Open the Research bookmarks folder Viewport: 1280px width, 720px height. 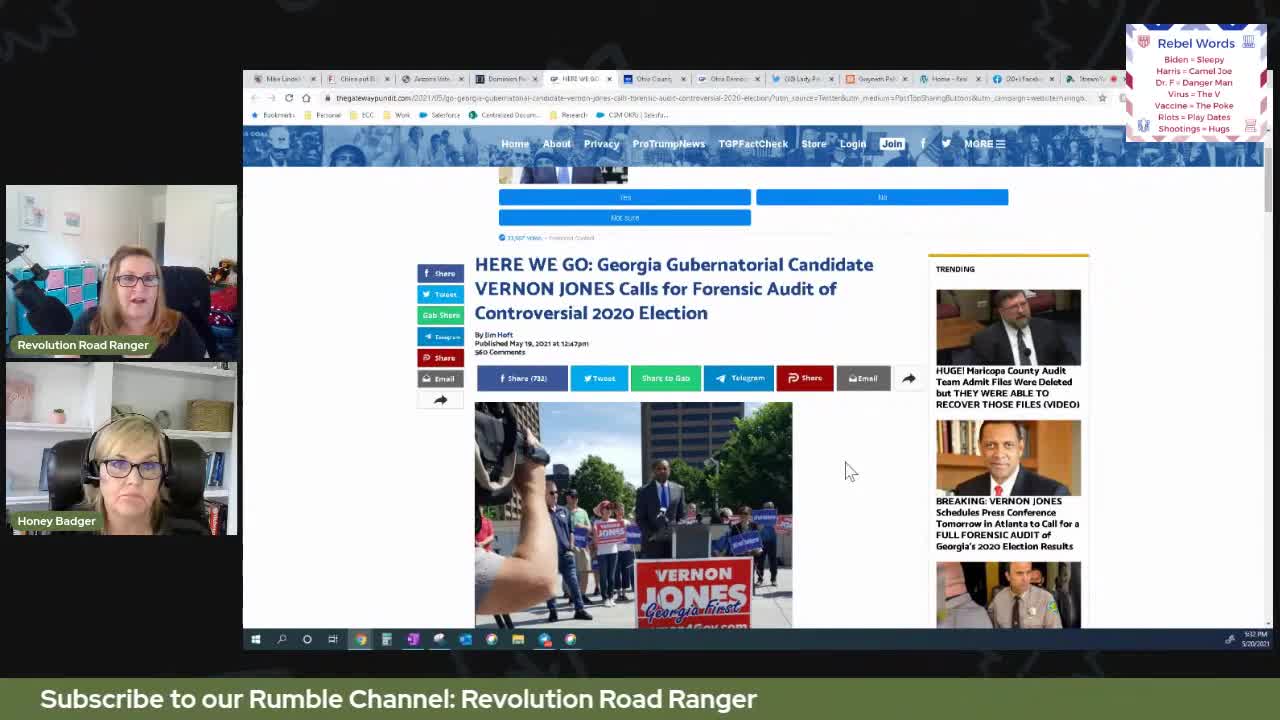point(569,115)
